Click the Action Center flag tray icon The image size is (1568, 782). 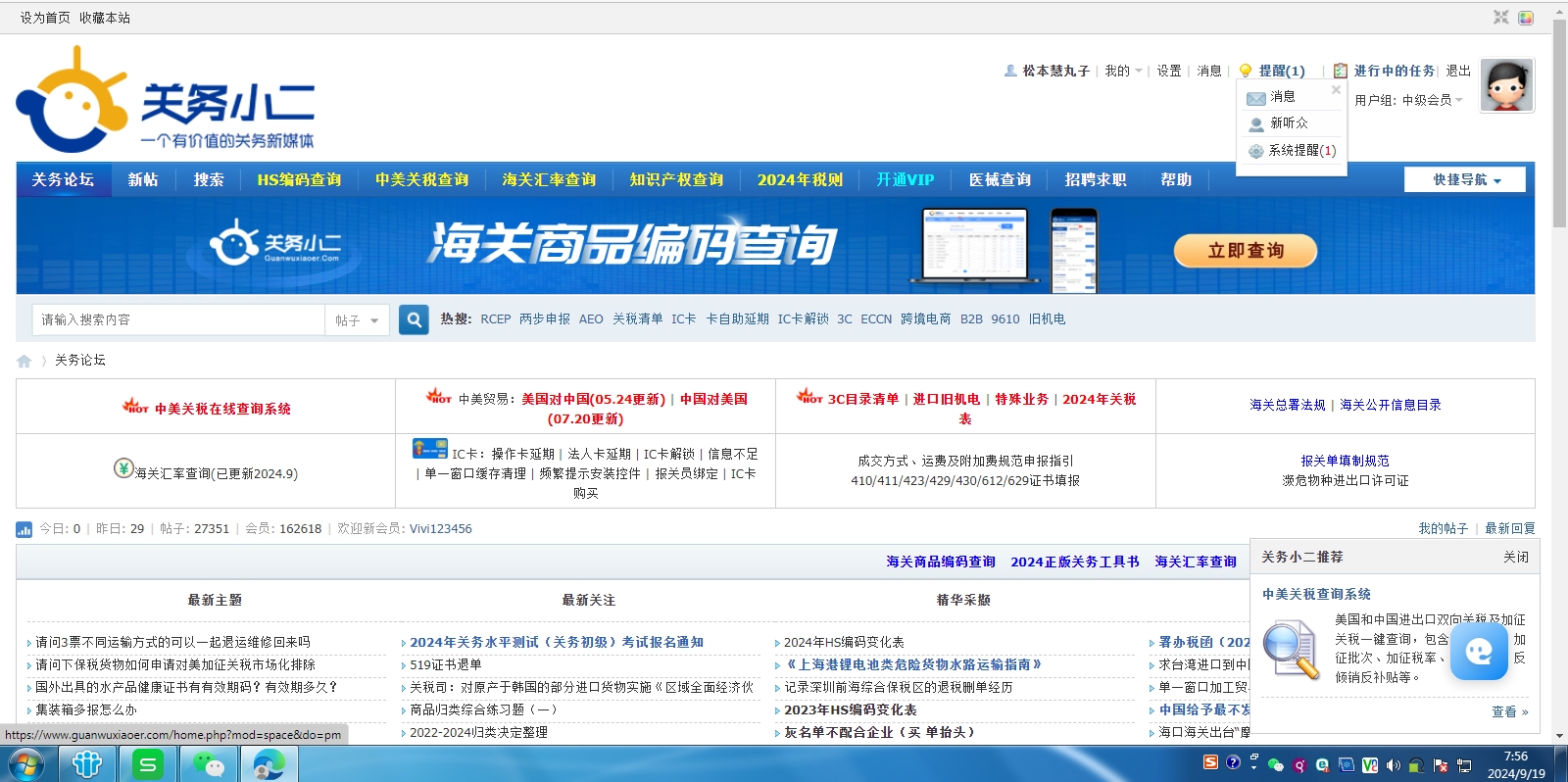click(1441, 765)
